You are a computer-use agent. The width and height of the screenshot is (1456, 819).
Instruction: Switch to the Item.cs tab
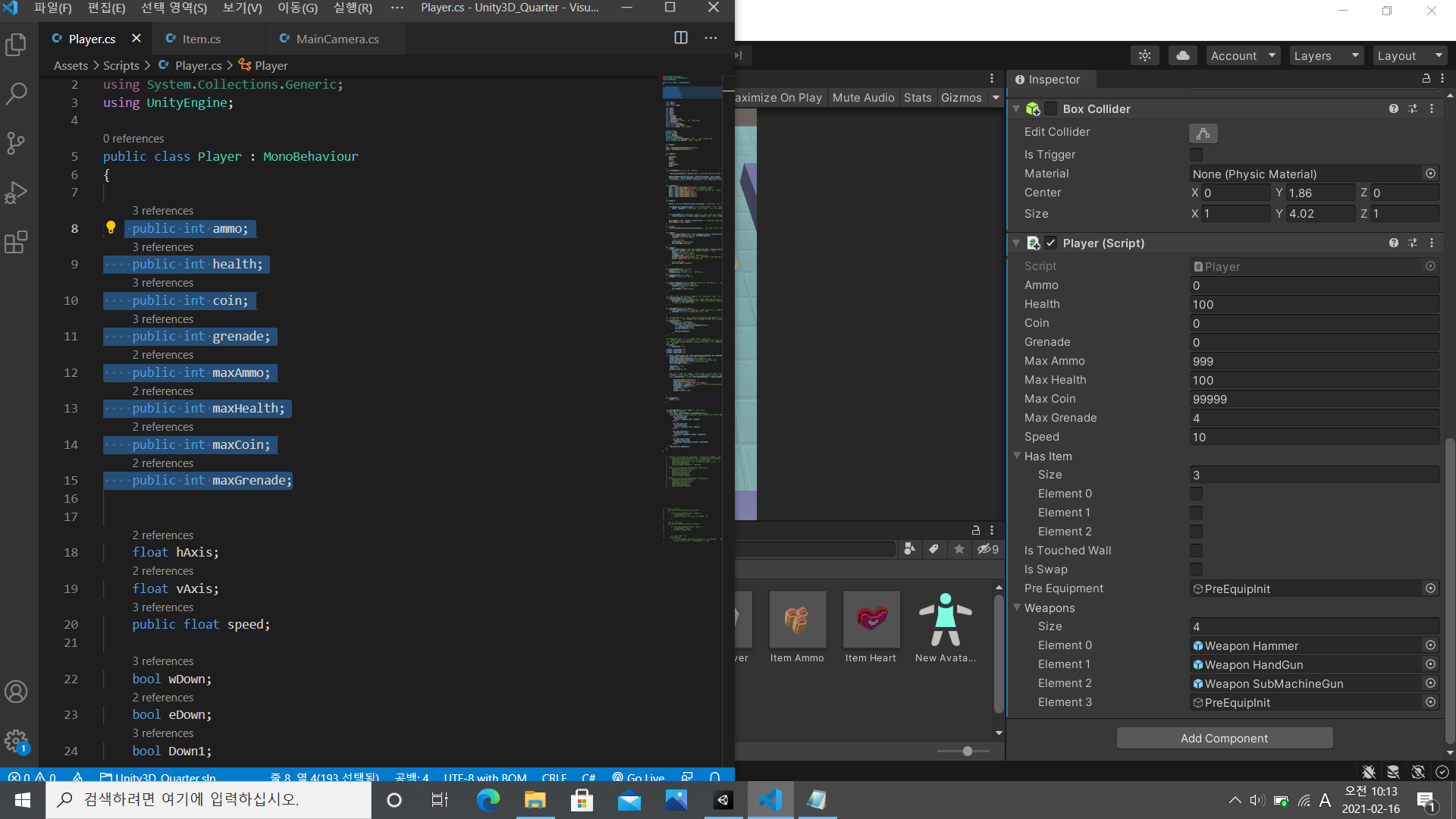[202, 39]
